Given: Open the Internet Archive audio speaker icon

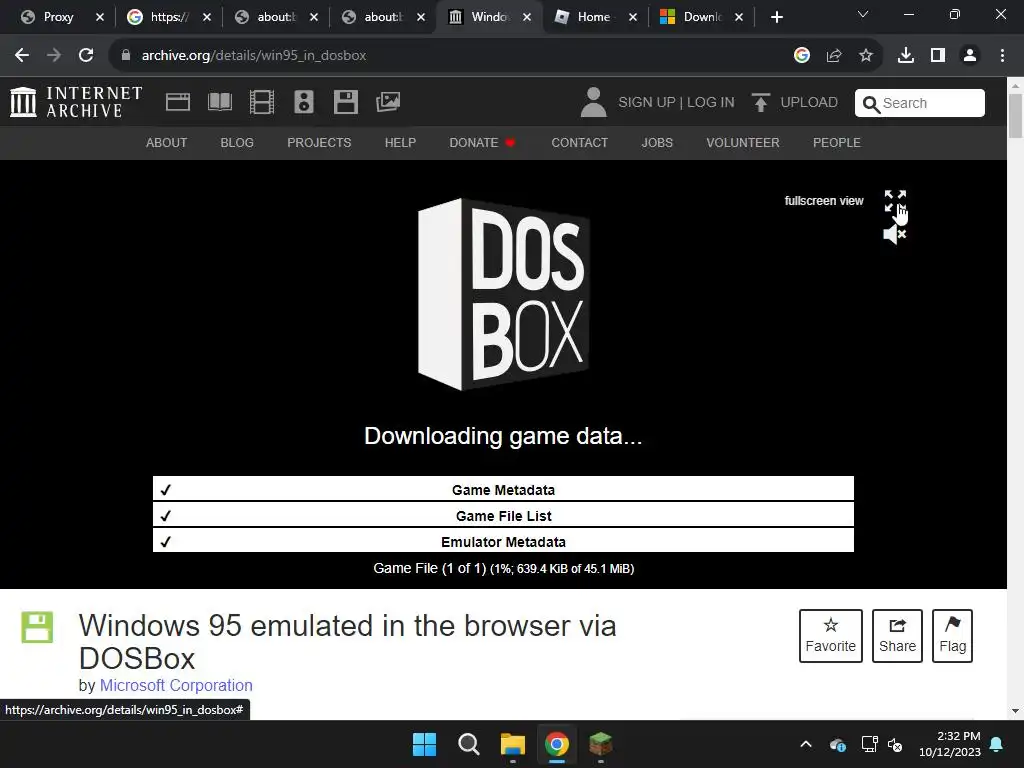Looking at the screenshot, I should [x=304, y=103].
